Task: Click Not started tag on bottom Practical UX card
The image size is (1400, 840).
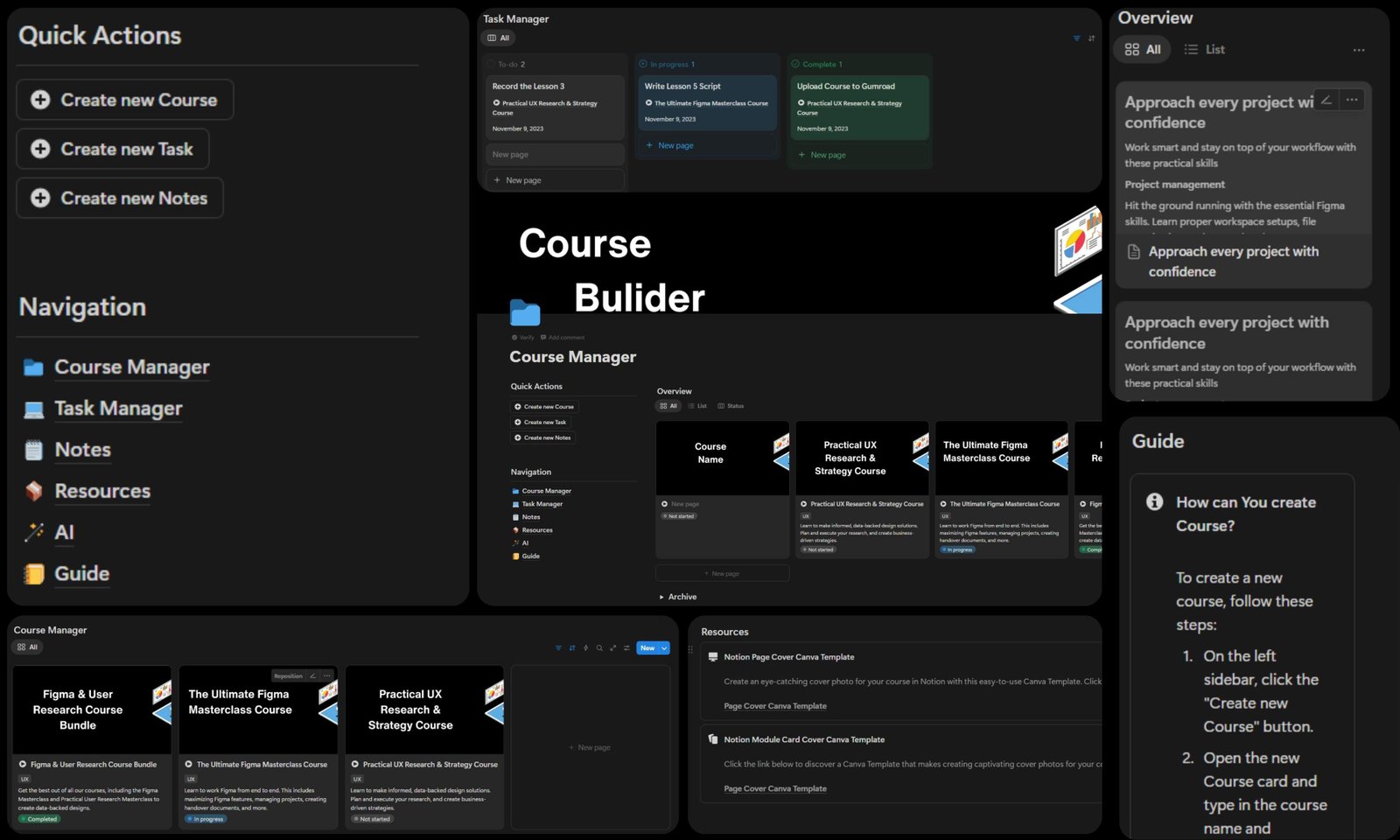Action: click(x=372, y=819)
